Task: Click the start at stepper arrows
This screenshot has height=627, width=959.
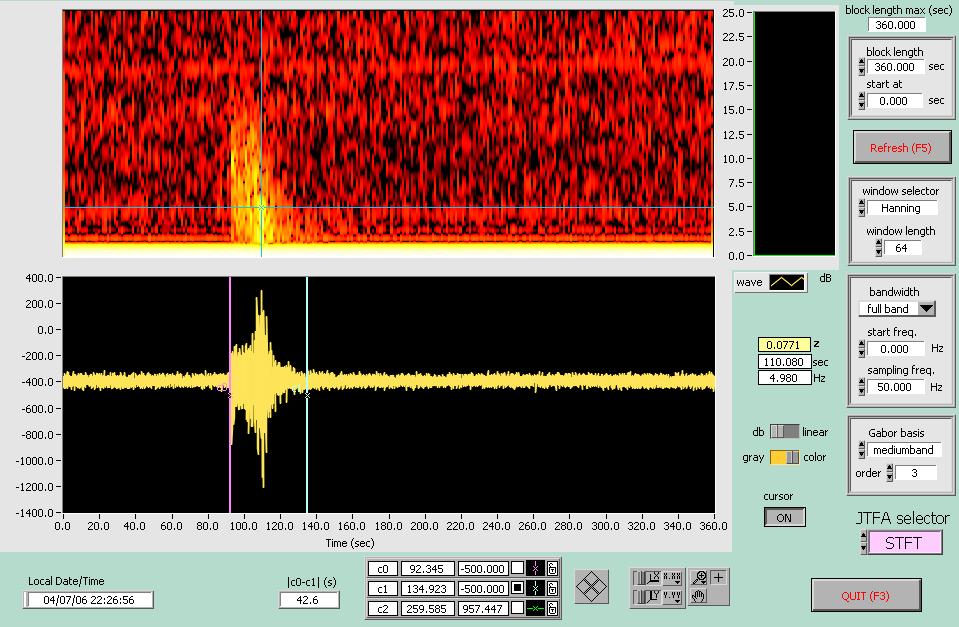Action: pyautogui.click(x=862, y=101)
